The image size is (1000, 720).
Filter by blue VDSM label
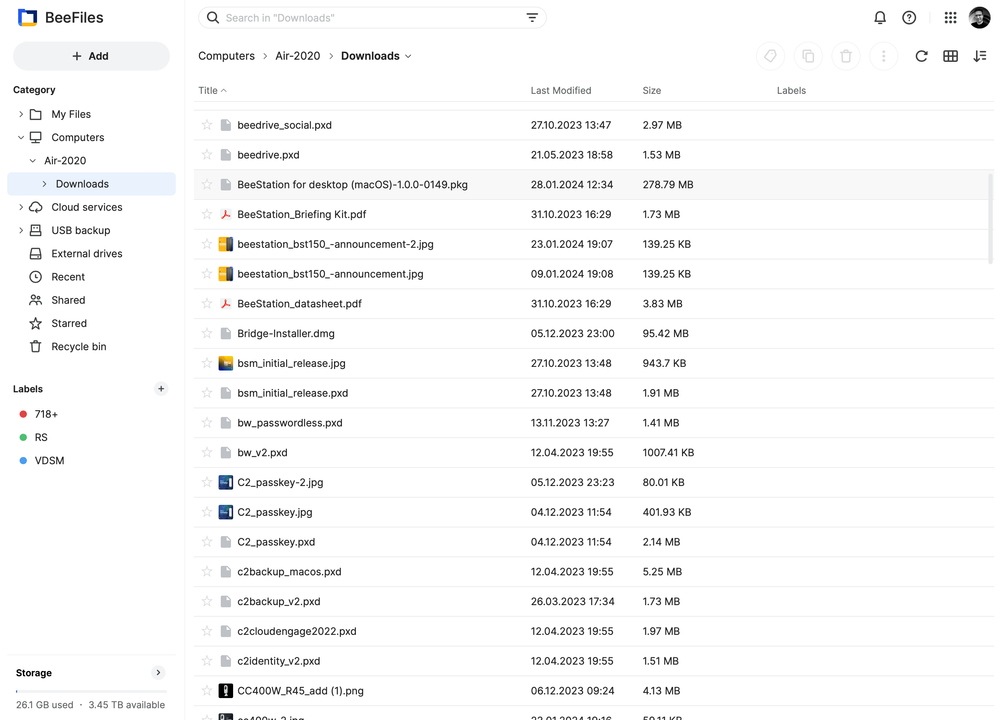42,460
